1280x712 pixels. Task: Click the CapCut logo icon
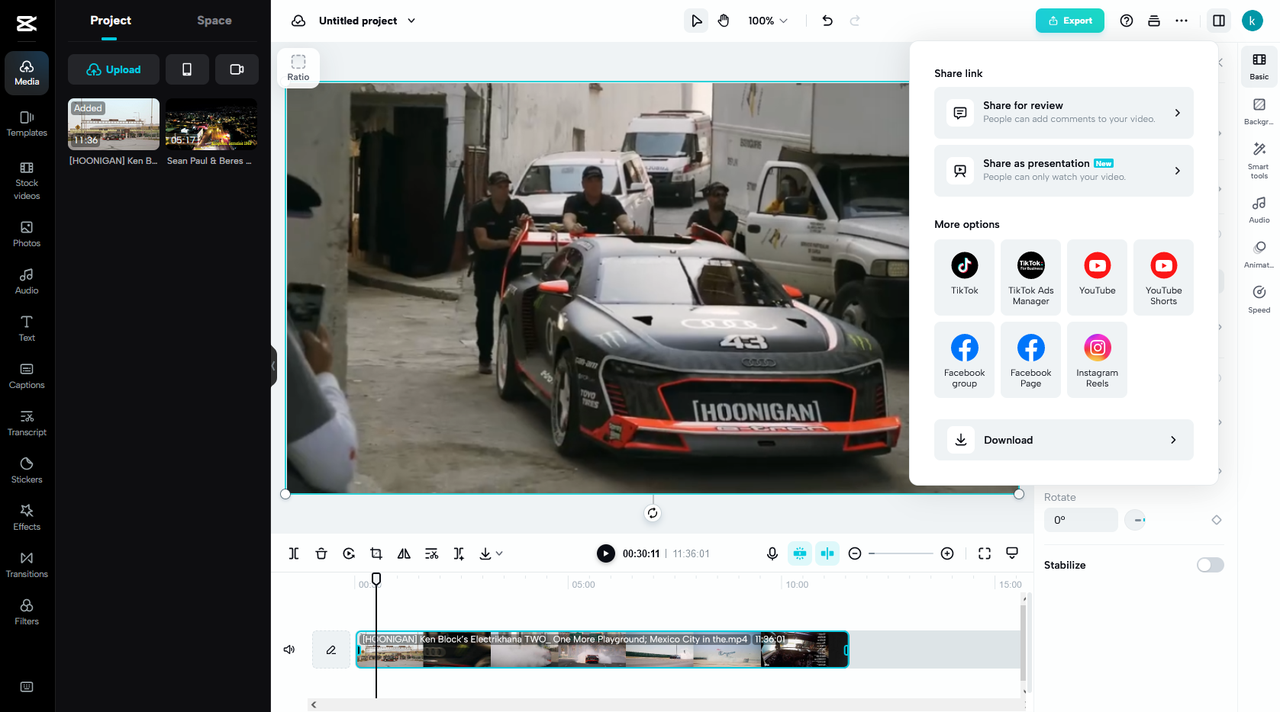point(27,21)
